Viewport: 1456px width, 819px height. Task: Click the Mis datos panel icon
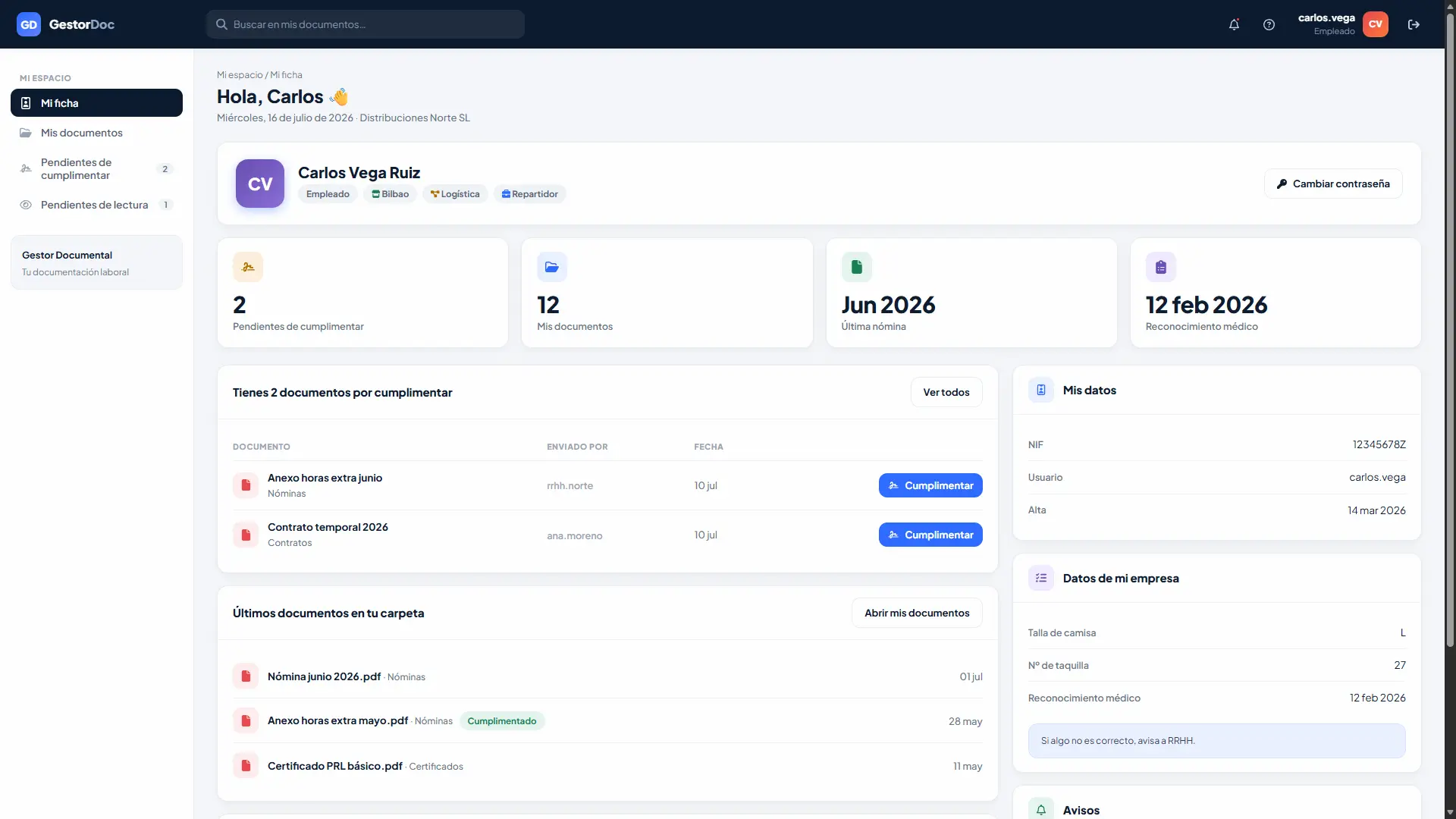[x=1041, y=390]
